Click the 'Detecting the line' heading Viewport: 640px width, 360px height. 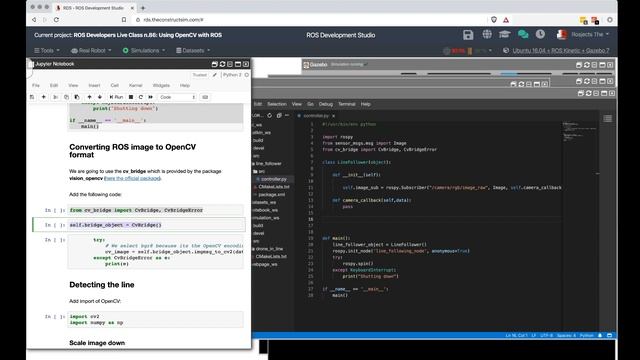tap(102, 284)
